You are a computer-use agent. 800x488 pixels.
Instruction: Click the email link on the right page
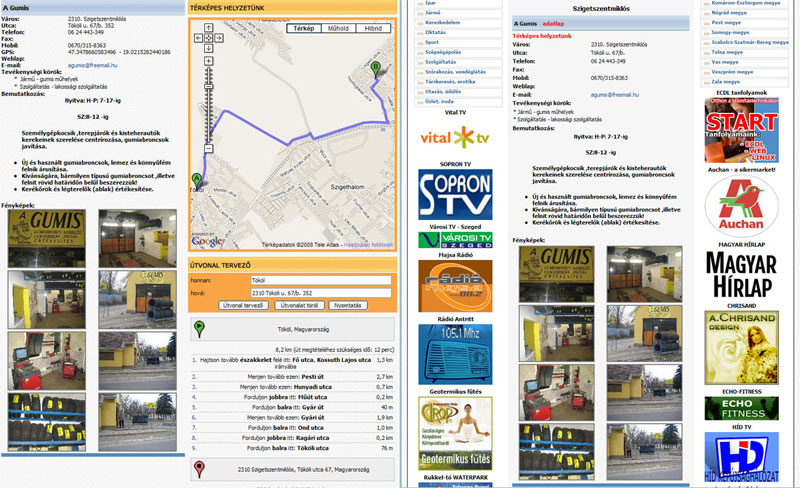tap(615, 94)
